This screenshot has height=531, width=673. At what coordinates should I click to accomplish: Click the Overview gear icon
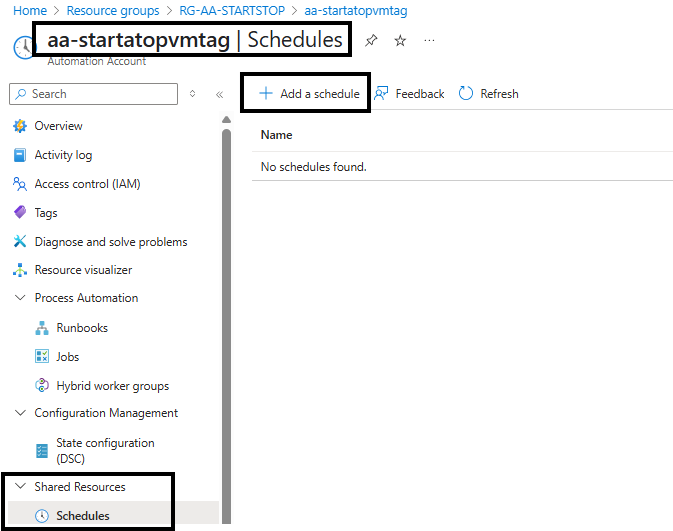click(19, 126)
